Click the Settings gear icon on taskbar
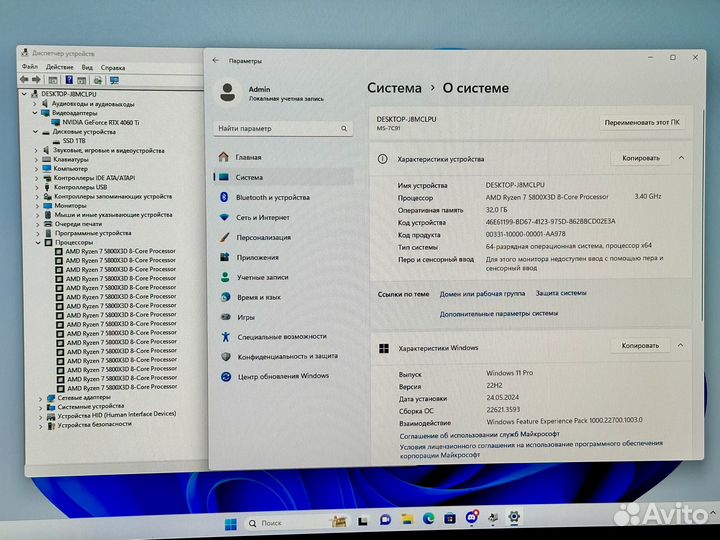The width and height of the screenshot is (720, 540). [514, 517]
